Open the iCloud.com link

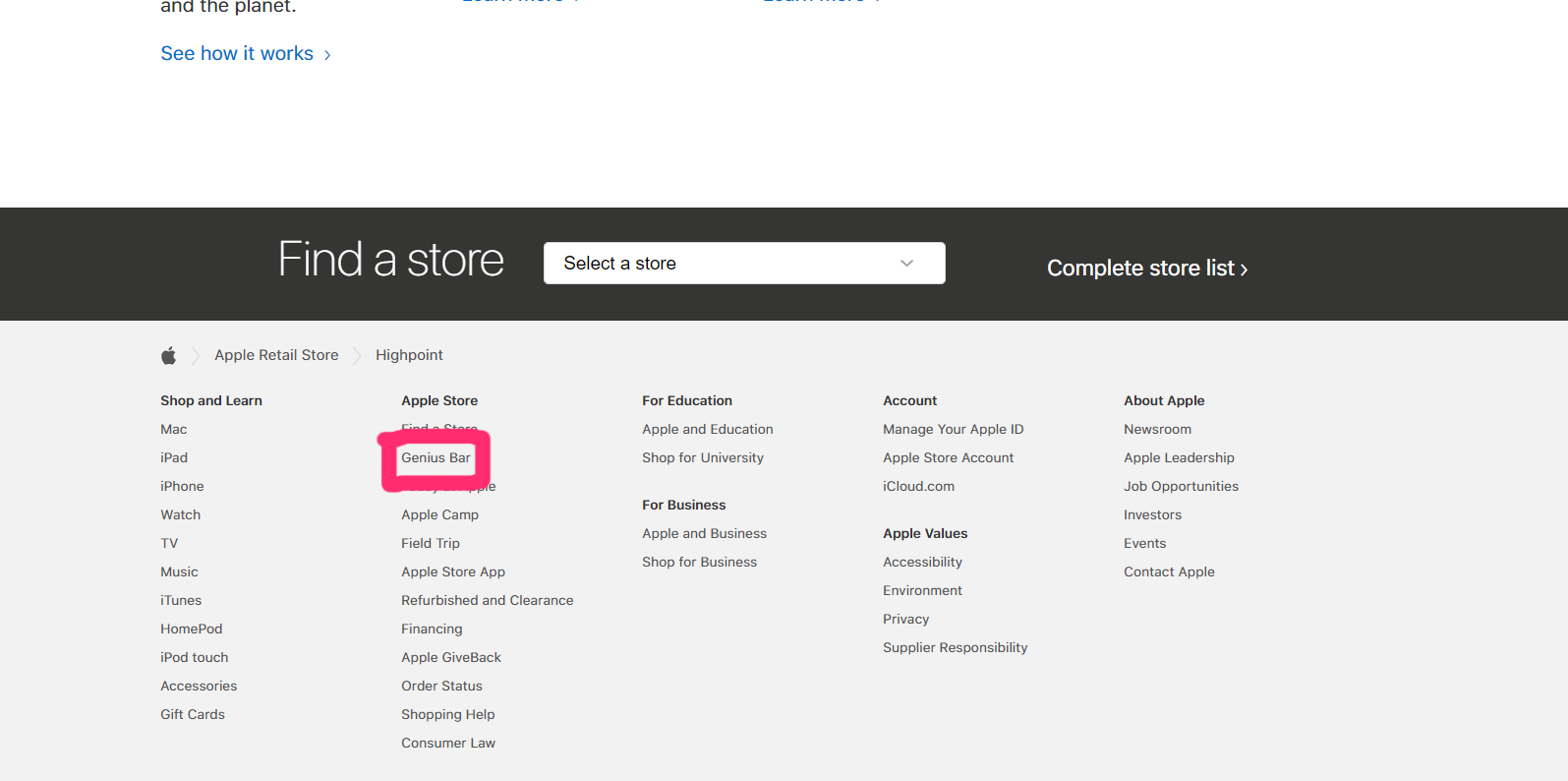coord(919,486)
